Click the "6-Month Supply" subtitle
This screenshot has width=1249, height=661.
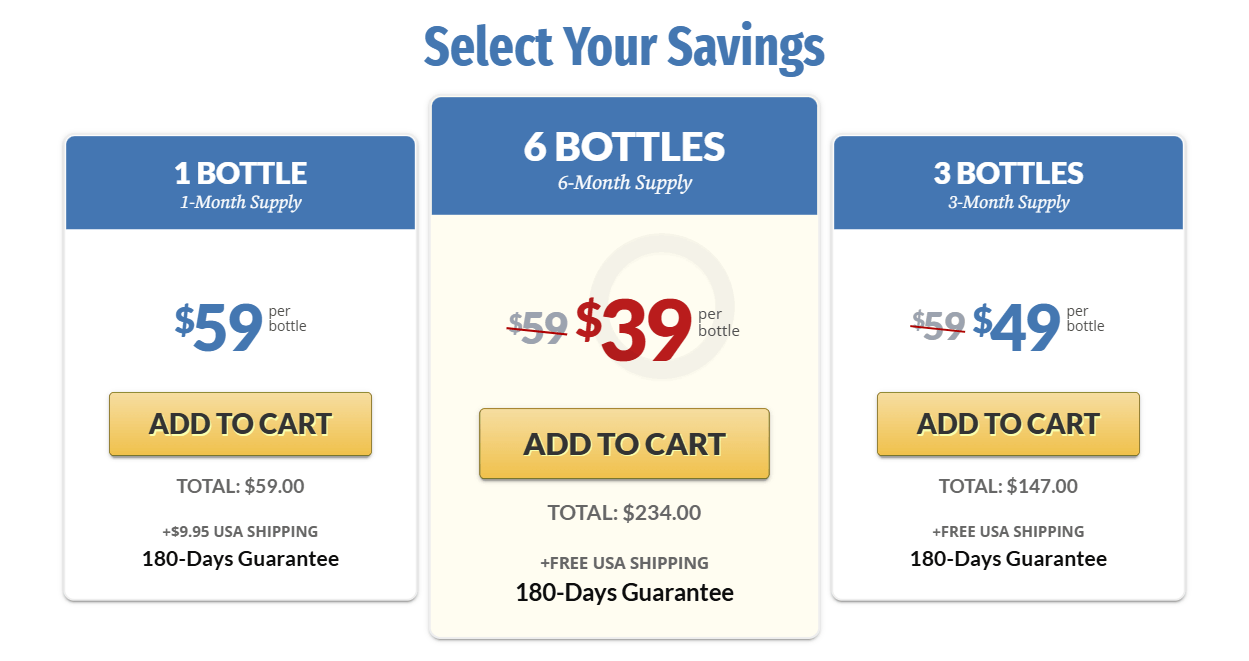point(624,183)
